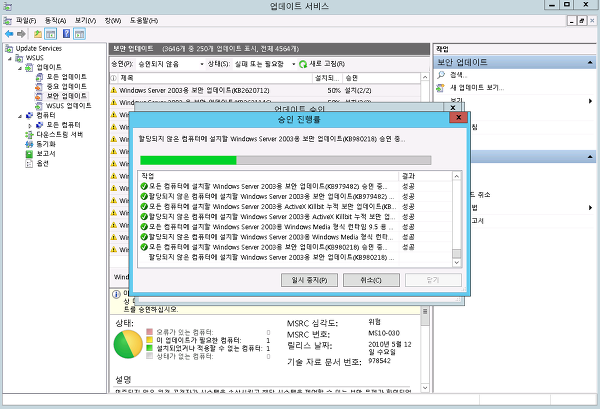
Task: Click the Up one level folder icon
Action: tap(38, 34)
